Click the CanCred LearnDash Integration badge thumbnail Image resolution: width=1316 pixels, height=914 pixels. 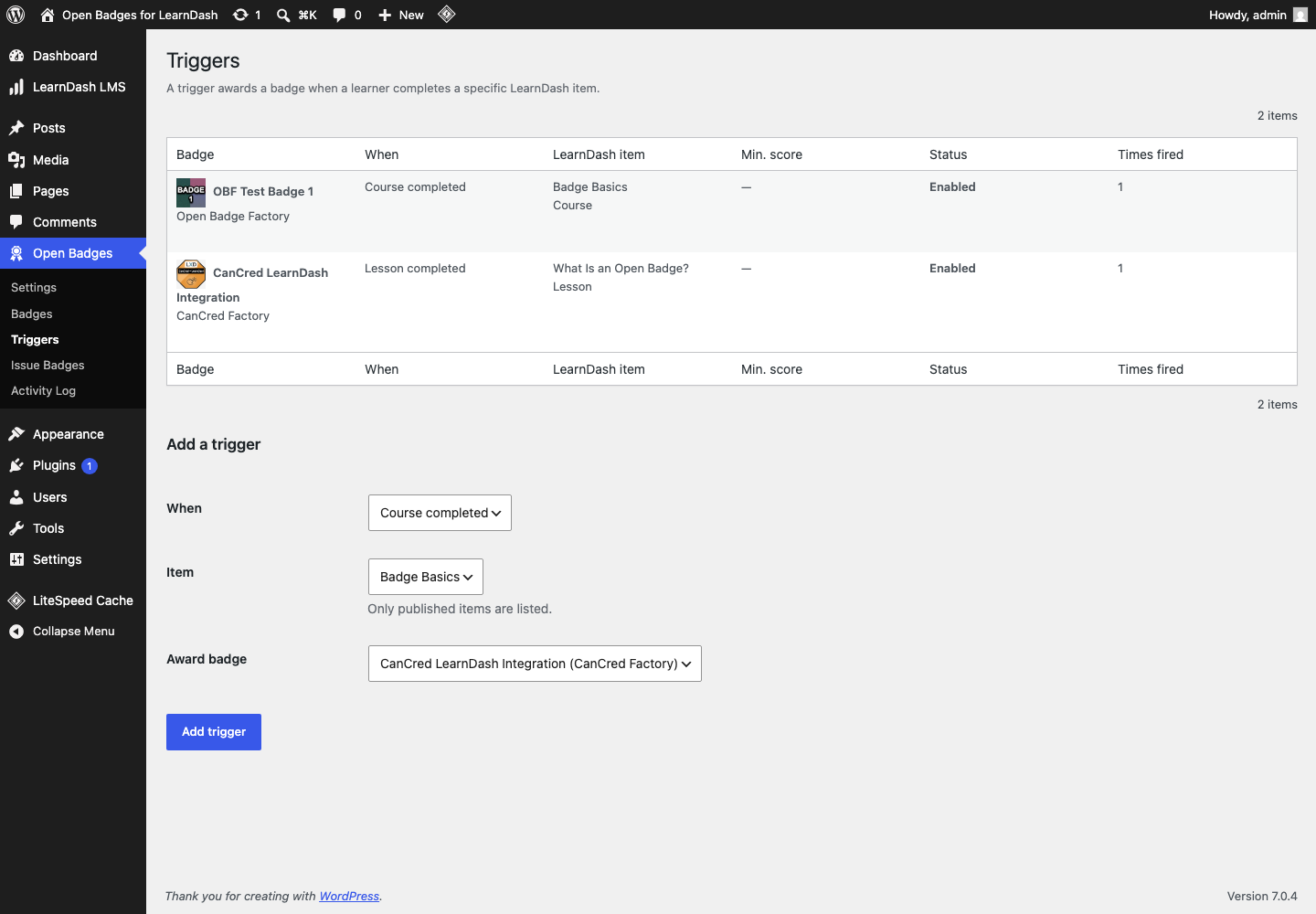tap(191, 274)
